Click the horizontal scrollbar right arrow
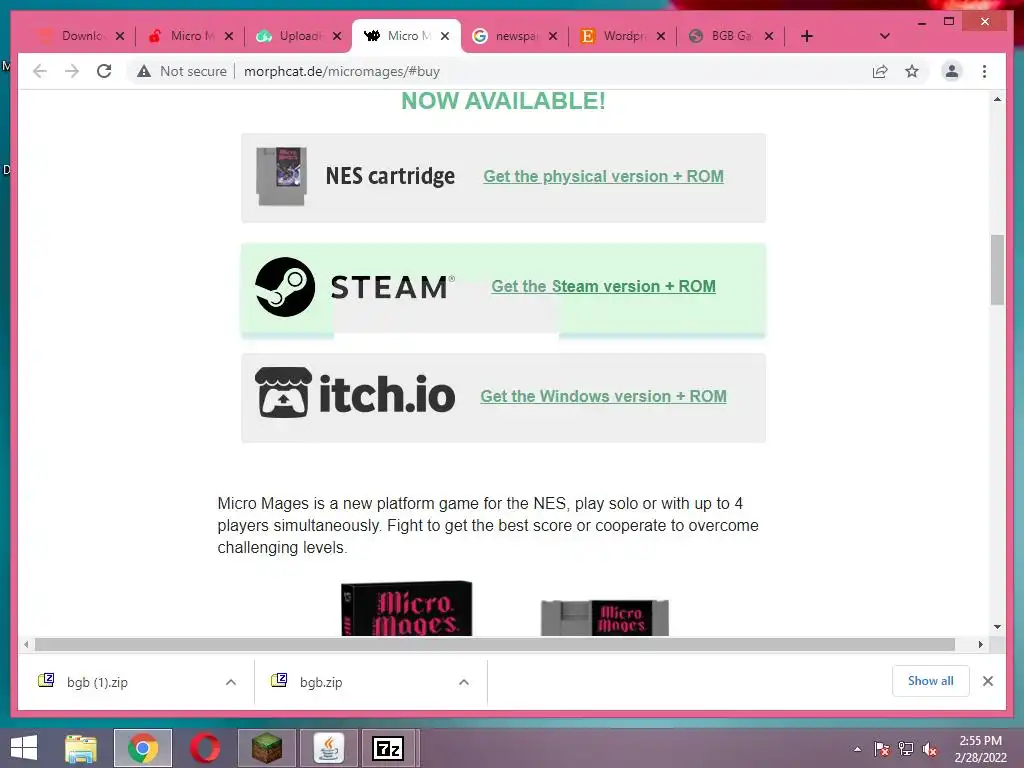Image resolution: width=1024 pixels, height=768 pixels. 980,645
